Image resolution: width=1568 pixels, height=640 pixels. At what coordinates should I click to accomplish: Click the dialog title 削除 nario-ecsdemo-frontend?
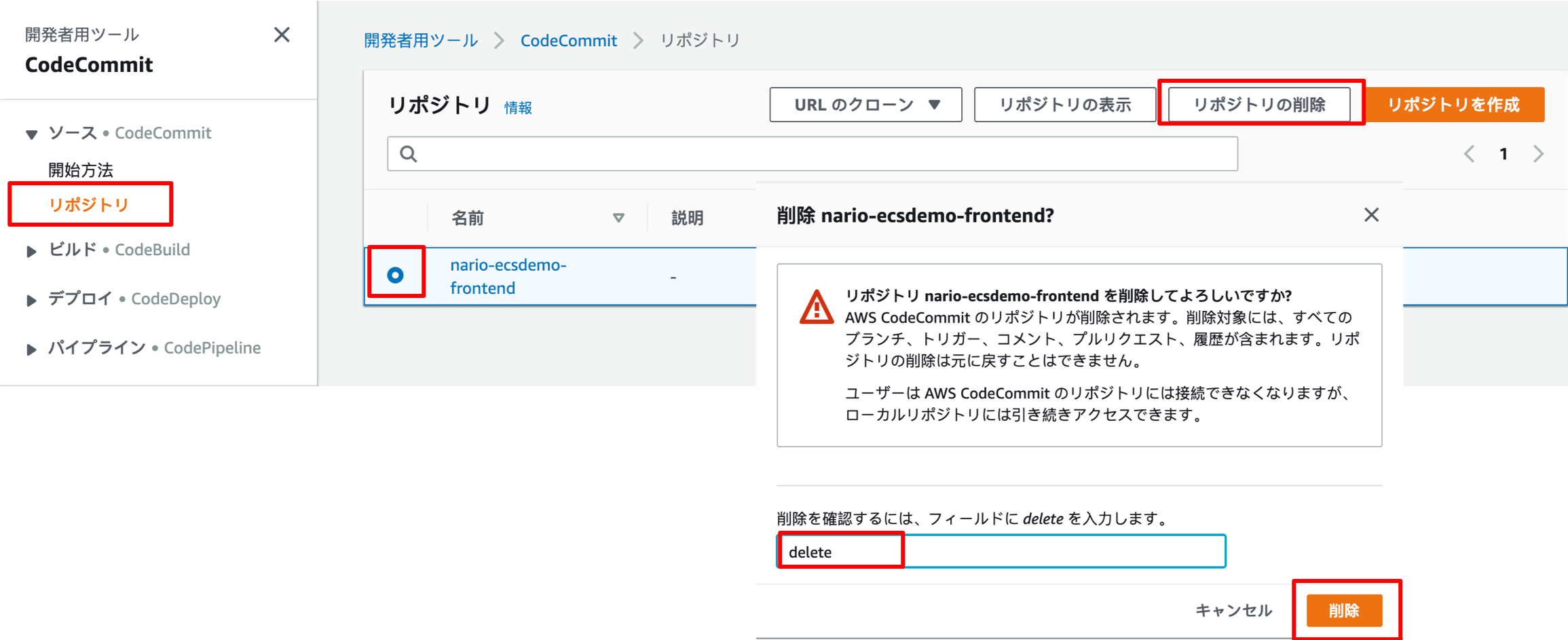click(915, 215)
